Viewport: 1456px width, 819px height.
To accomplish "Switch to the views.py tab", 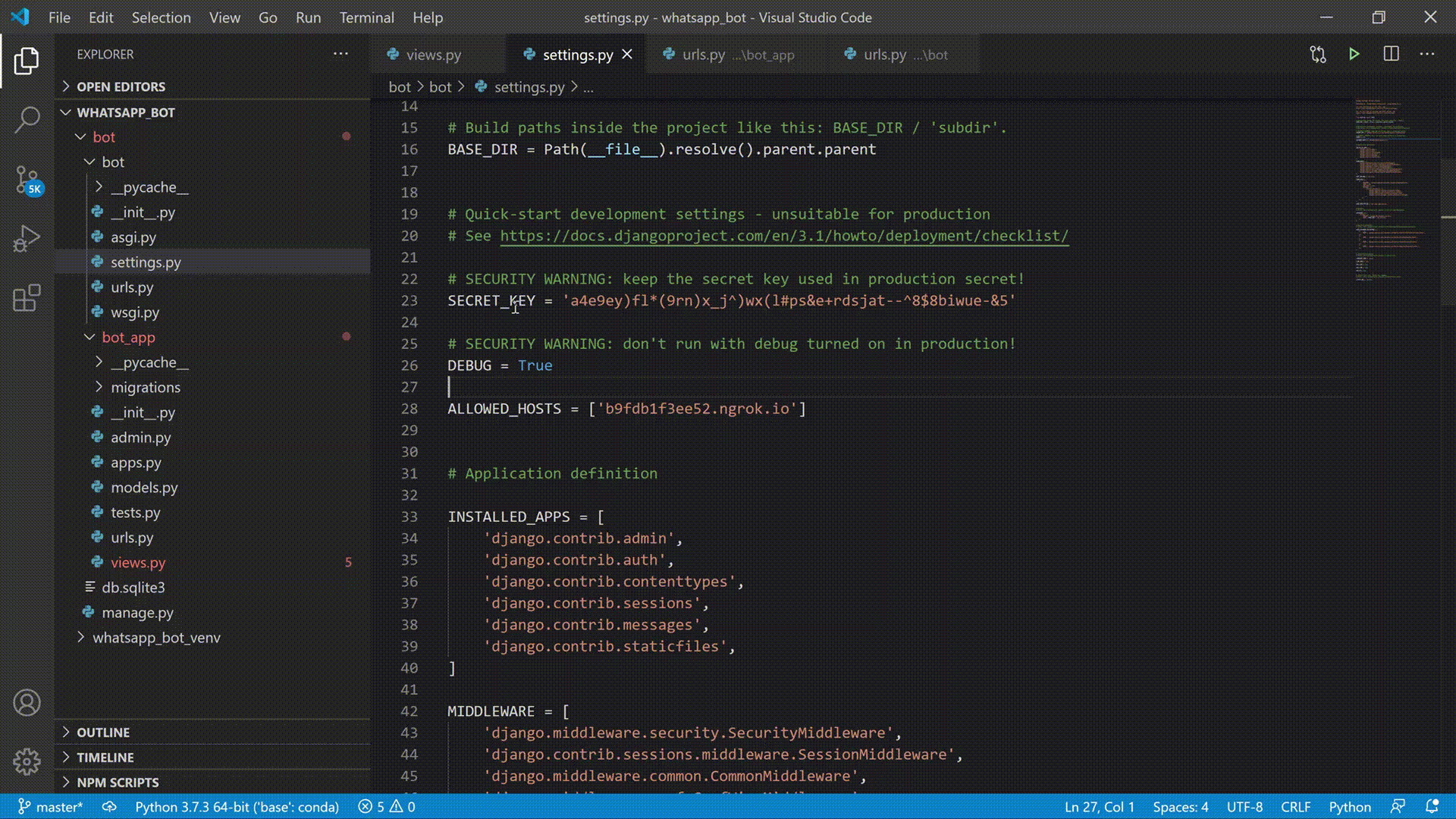I will [433, 55].
